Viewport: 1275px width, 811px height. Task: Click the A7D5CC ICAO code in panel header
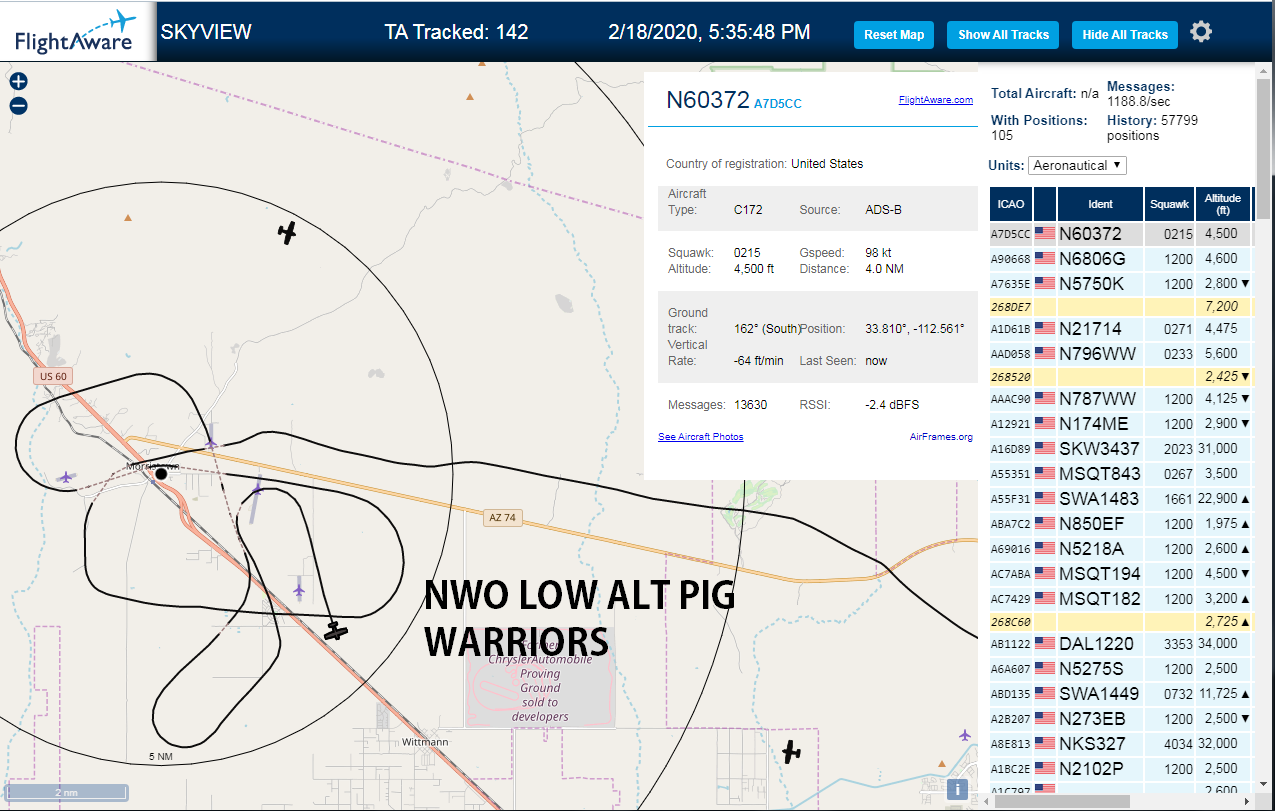point(778,104)
